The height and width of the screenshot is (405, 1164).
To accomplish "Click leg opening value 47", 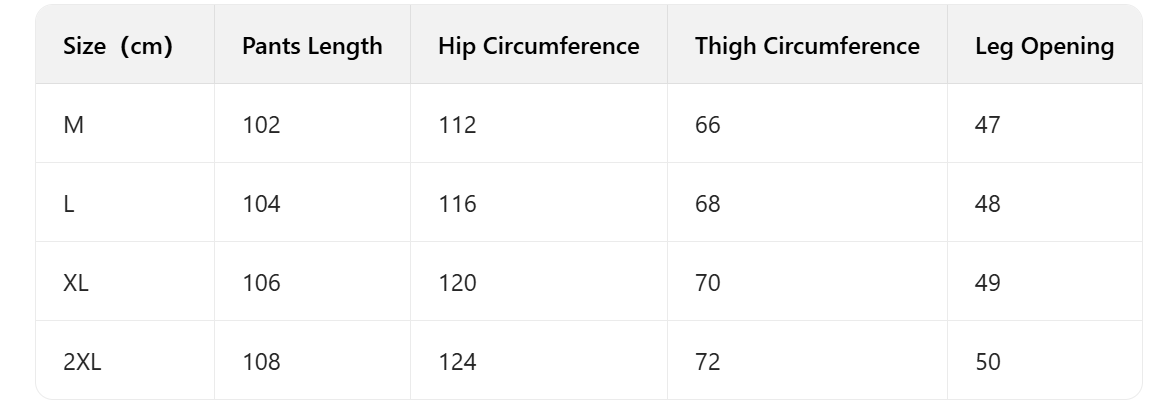I will (x=988, y=125).
